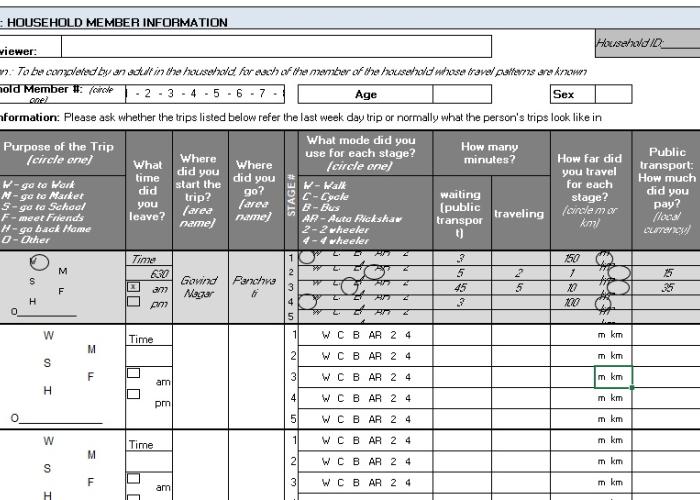Viewport: 700px width, 500px height.
Task: Select the Time label in first blank trip
Action: [149, 336]
